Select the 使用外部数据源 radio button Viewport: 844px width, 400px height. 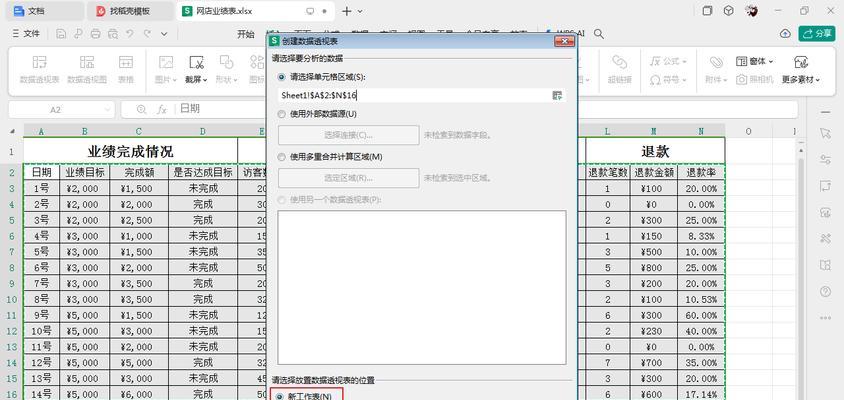pyautogui.click(x=282, y=114)
